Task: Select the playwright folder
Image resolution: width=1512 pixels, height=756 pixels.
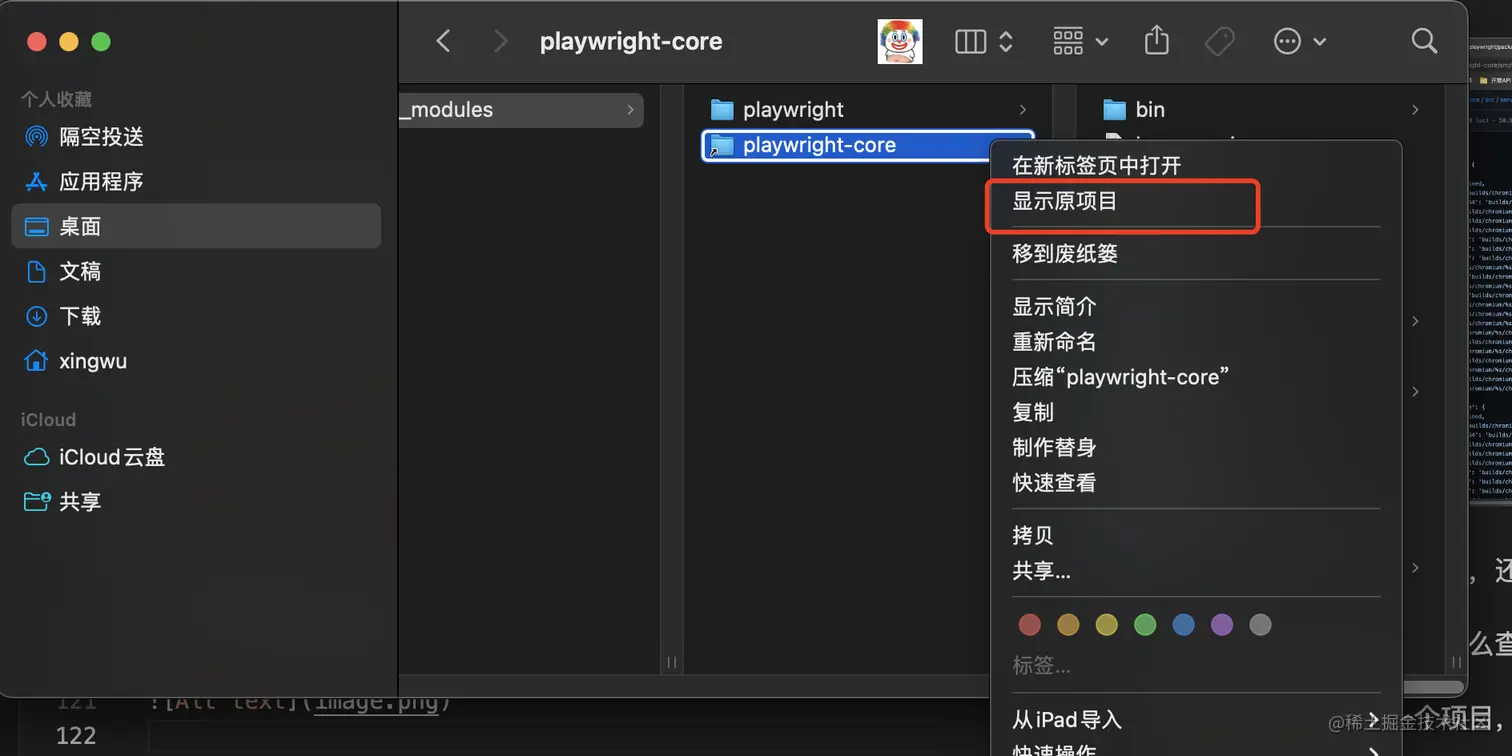Action: click(x=868, y=110)
